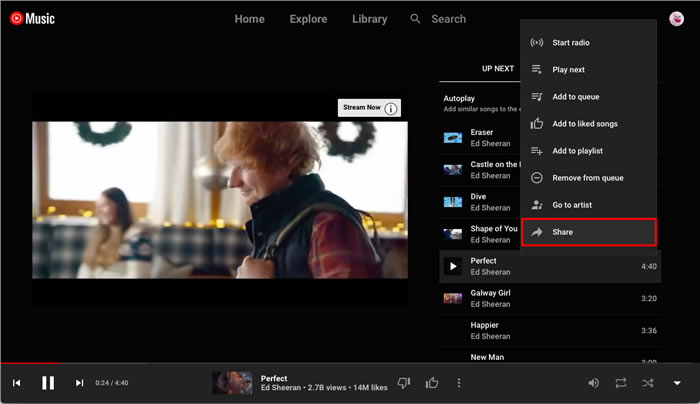Click the YouTube Music logo
700x404 pixels.
(32, 18)
